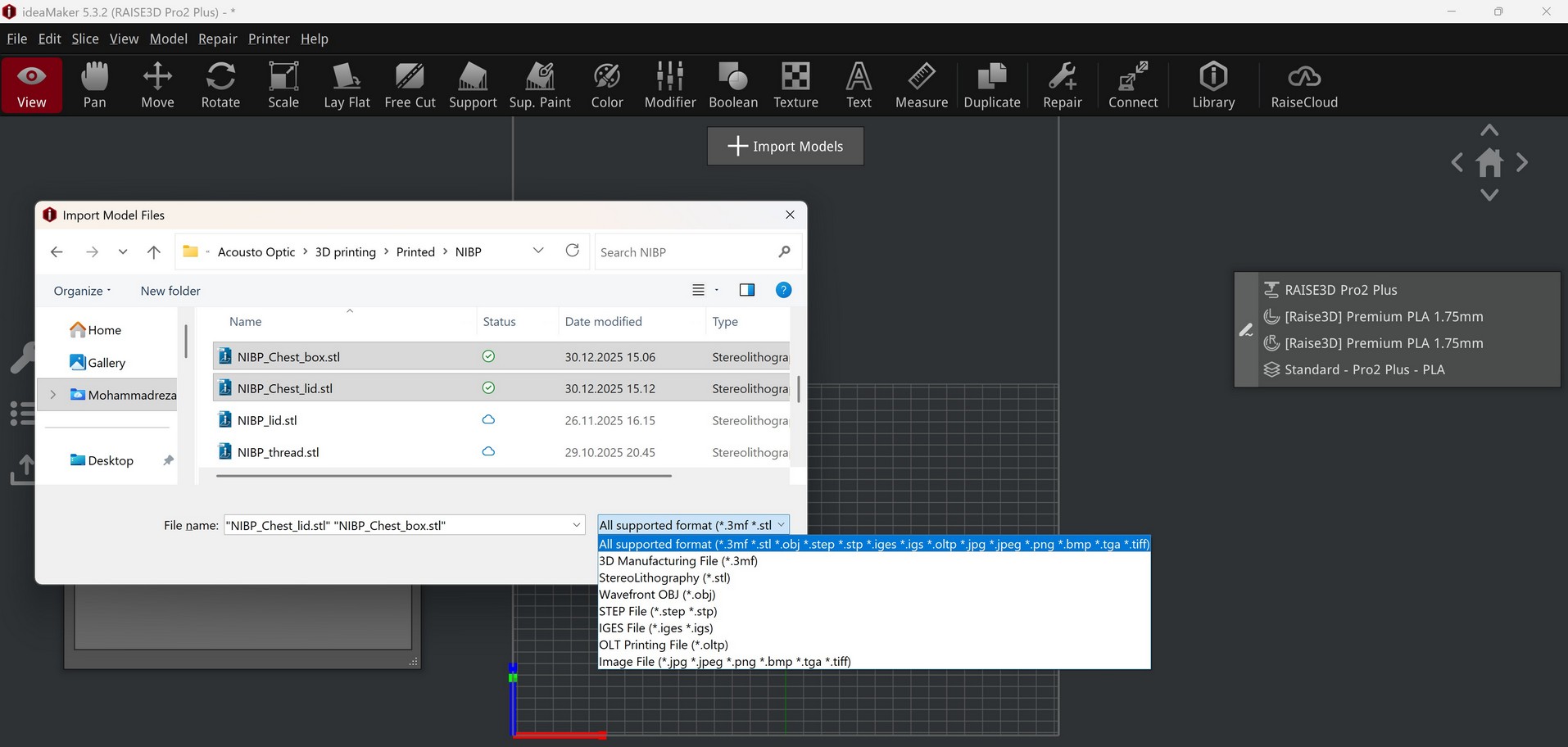The width and height of the screenshot is (1568, 747).
Task: Open the Library
Action: [1213, 85]
